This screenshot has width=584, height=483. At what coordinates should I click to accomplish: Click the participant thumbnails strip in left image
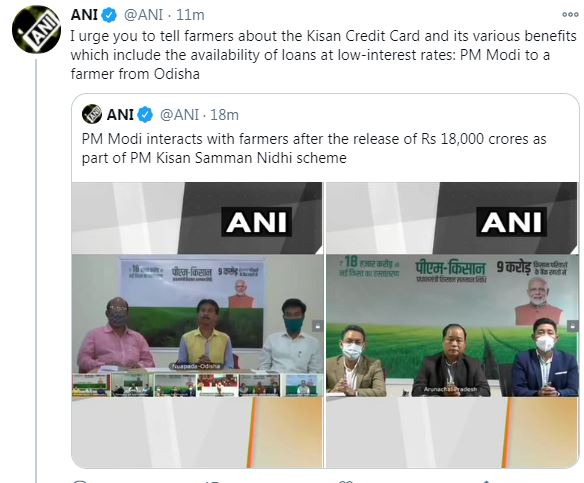click(x=196, y=385)
